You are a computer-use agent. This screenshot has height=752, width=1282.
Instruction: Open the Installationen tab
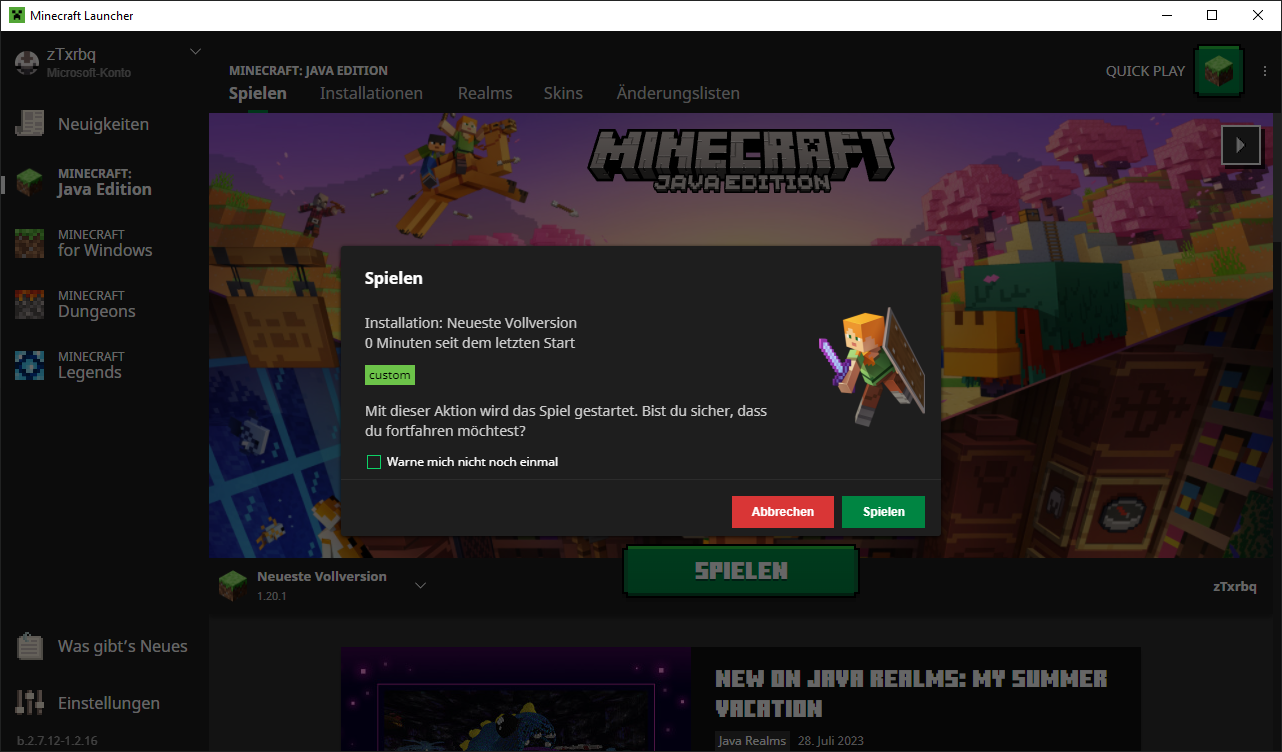(371, 93)
